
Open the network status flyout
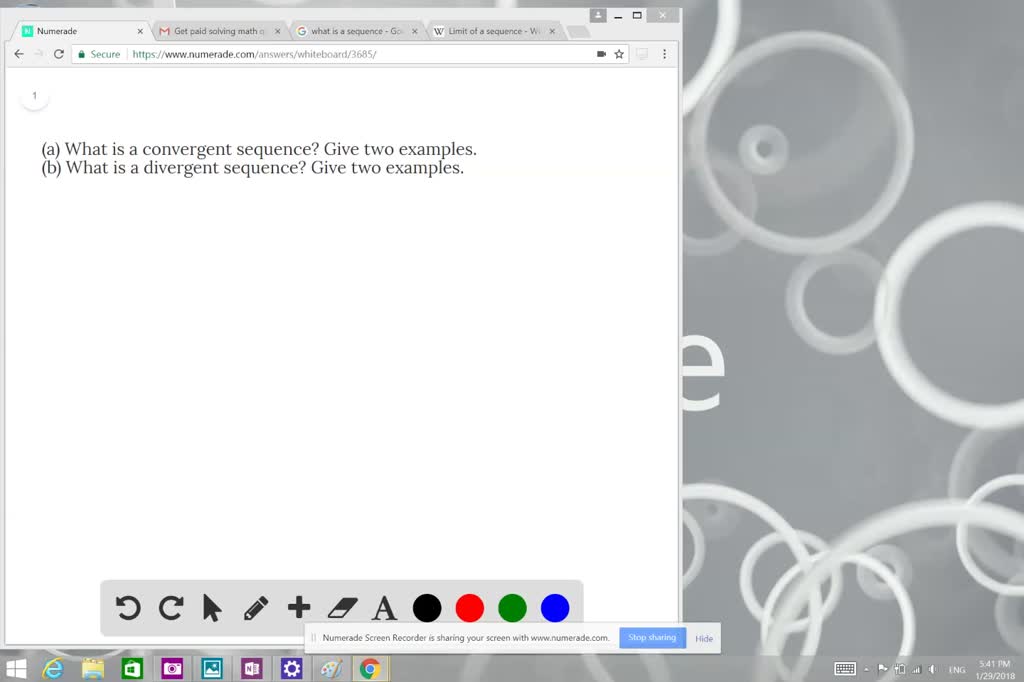pos(916,668)
